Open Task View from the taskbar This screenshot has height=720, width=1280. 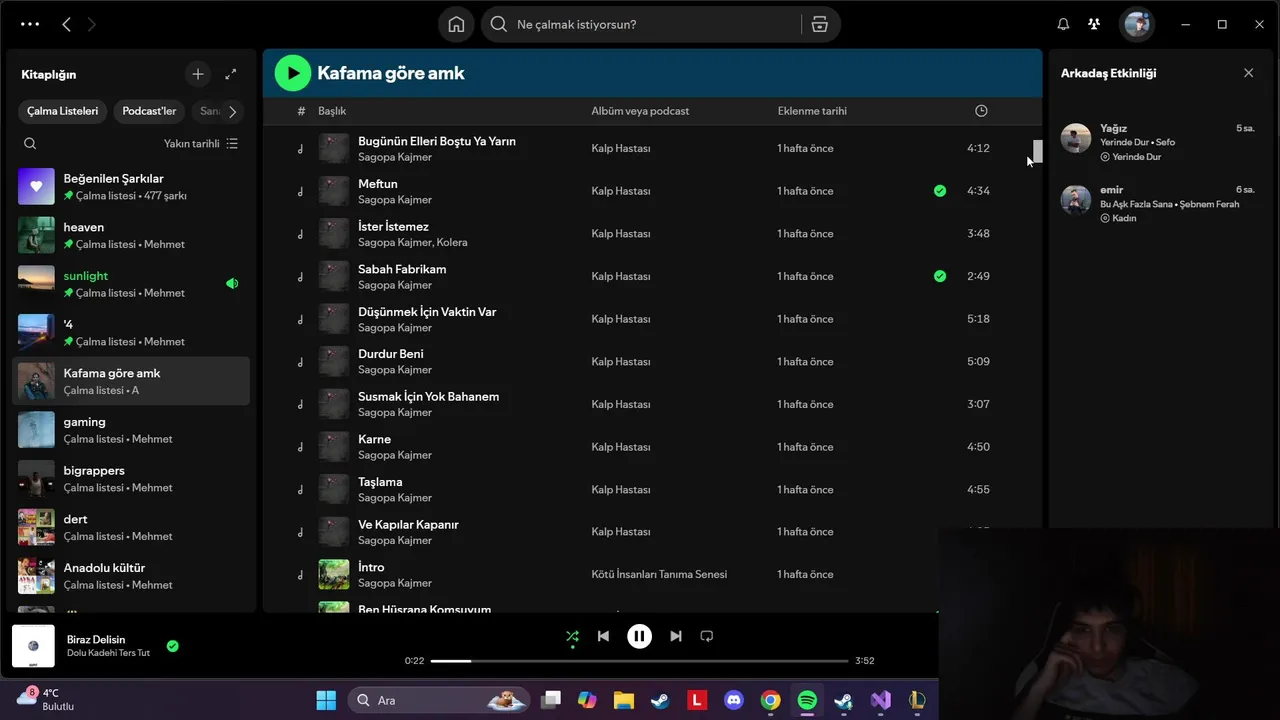pos(551,700)
